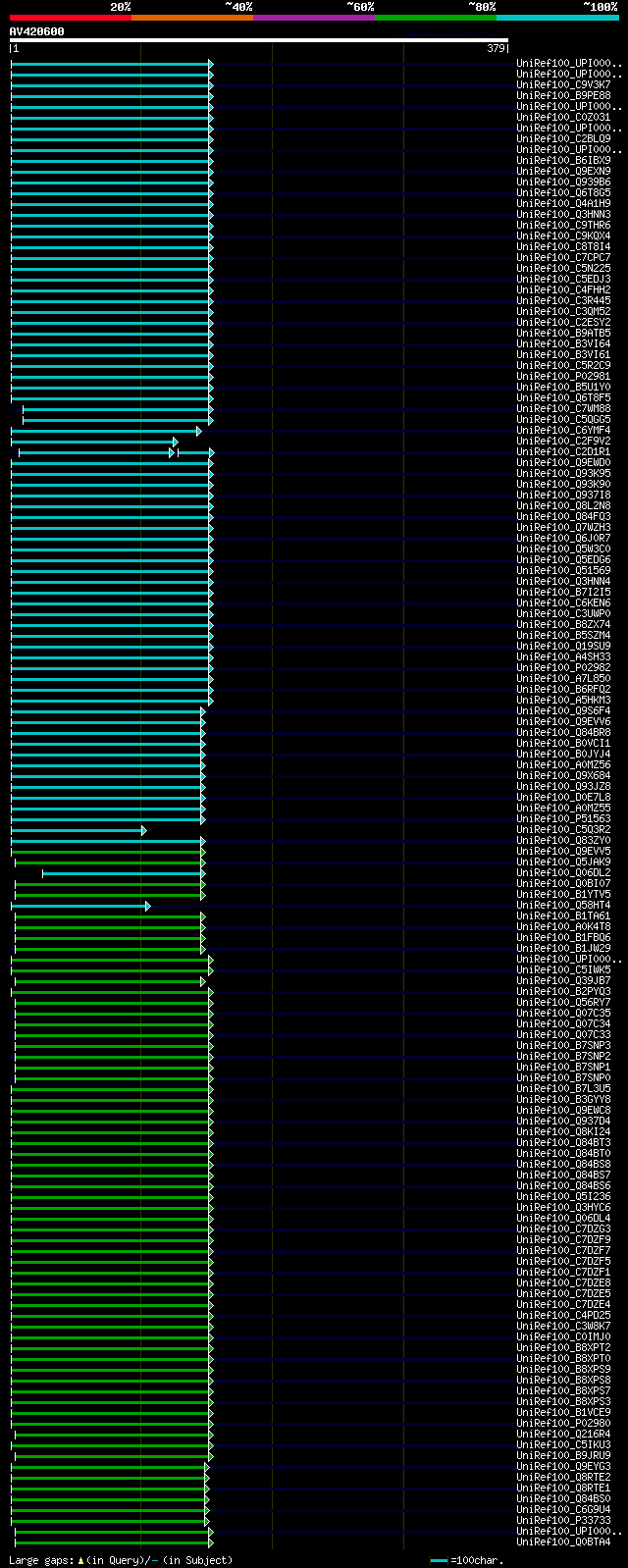This screenshot has width=628, height=1568.
Task: Click label UniRef100_Q93K95
Action: click(563, 474)
